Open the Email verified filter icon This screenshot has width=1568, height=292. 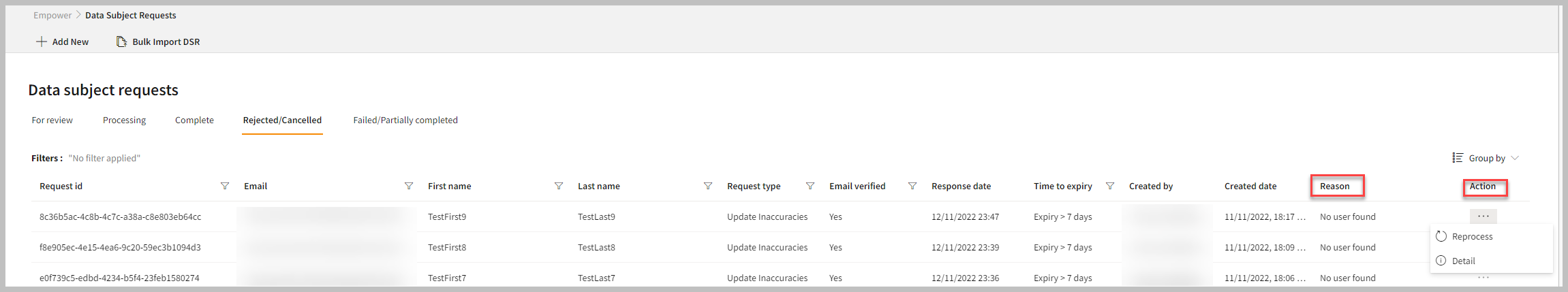[x=912, y=186]
